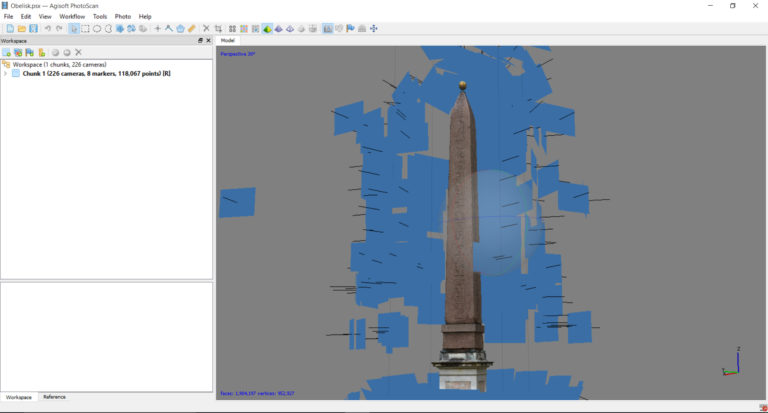768x413 pixels.
Task: Click the XYZ axis indicator
Action: (731, 362)
